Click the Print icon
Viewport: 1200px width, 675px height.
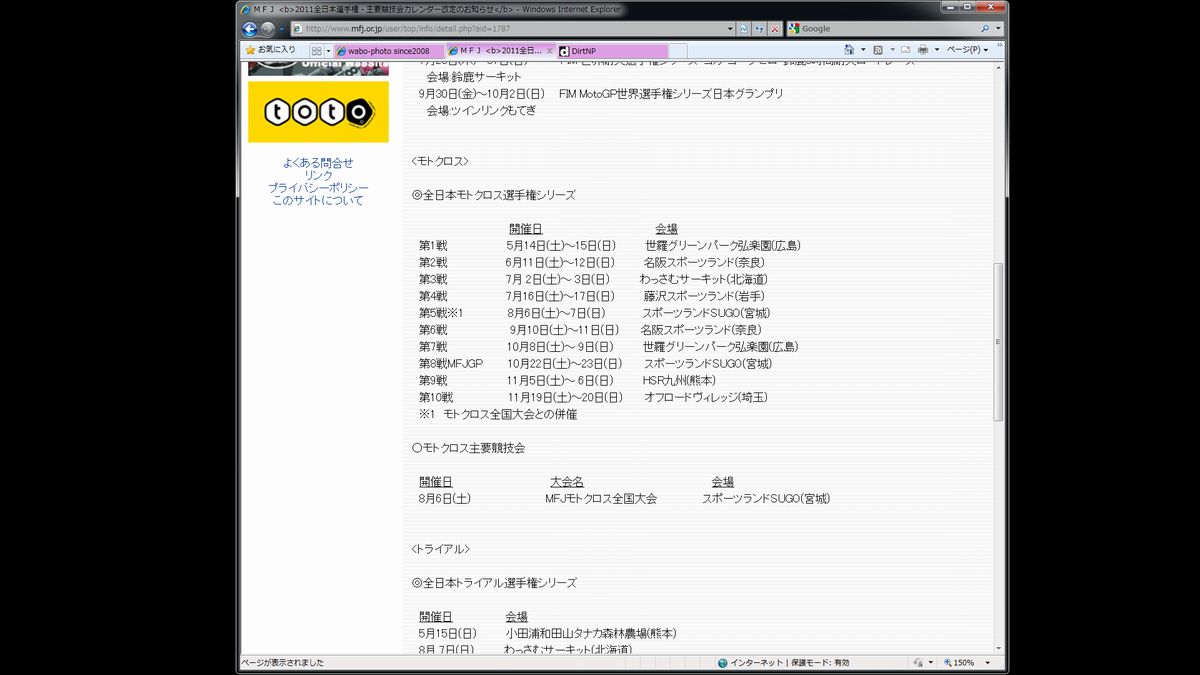[923, 49]
